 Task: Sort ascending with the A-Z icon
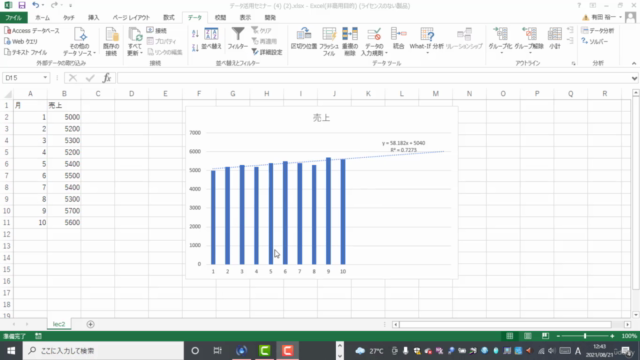[195, 34]
